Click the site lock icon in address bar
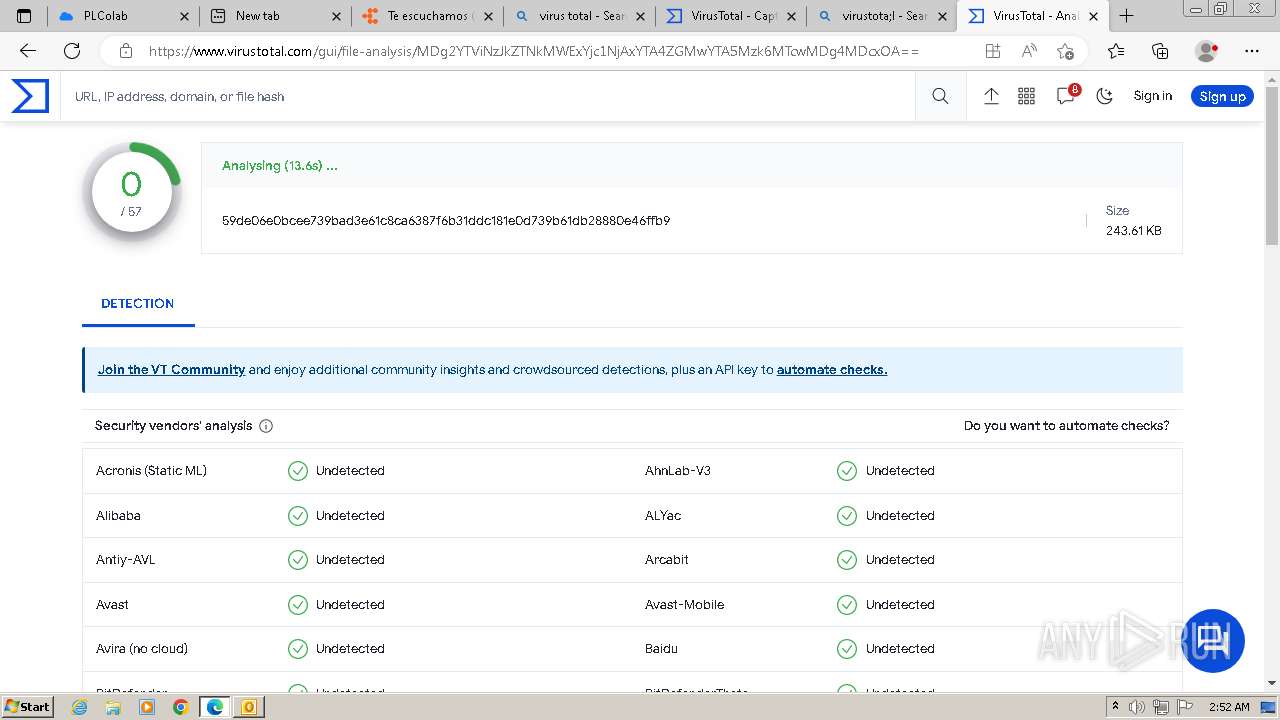Viewport: 1280px width, 720px height. [125, 51]
